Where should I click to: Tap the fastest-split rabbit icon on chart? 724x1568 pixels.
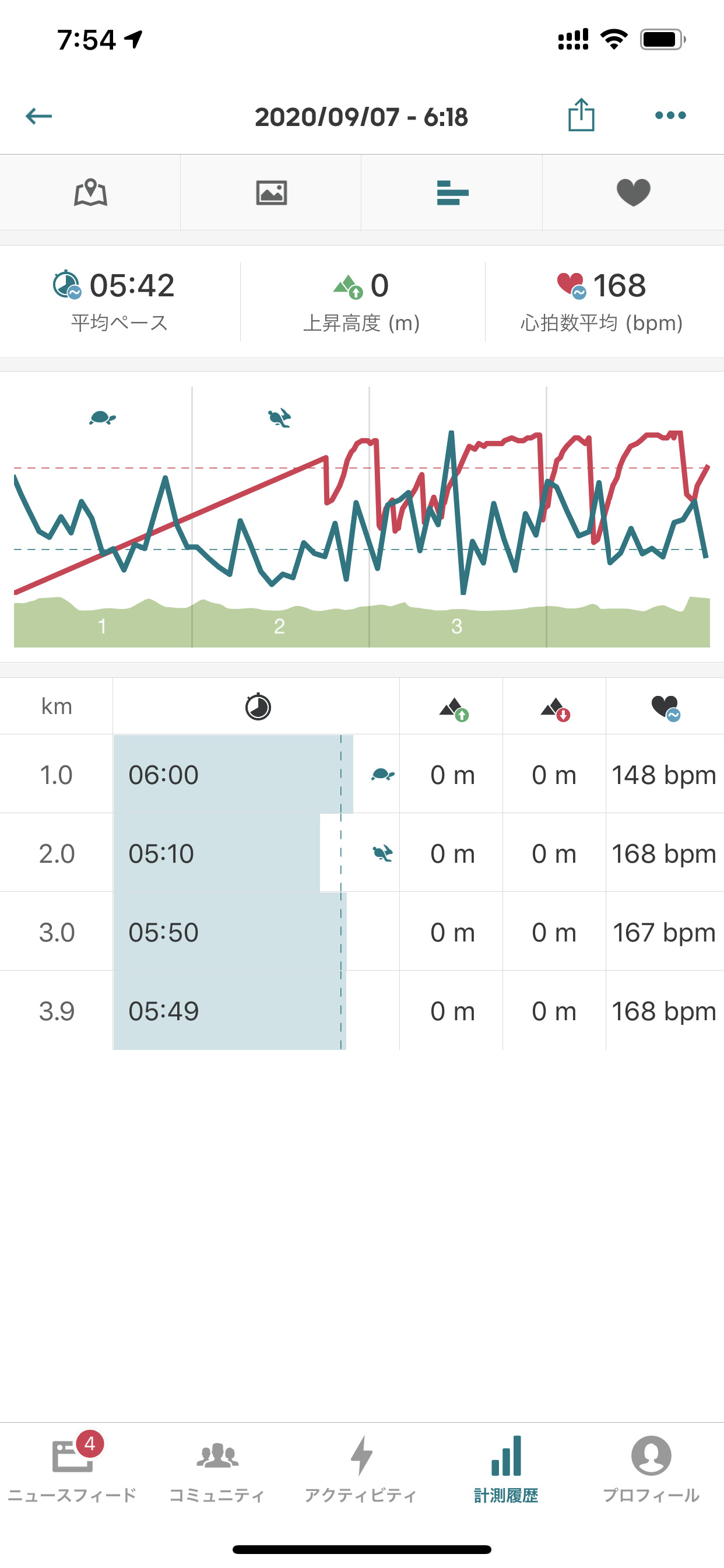[x=279, y=418]
